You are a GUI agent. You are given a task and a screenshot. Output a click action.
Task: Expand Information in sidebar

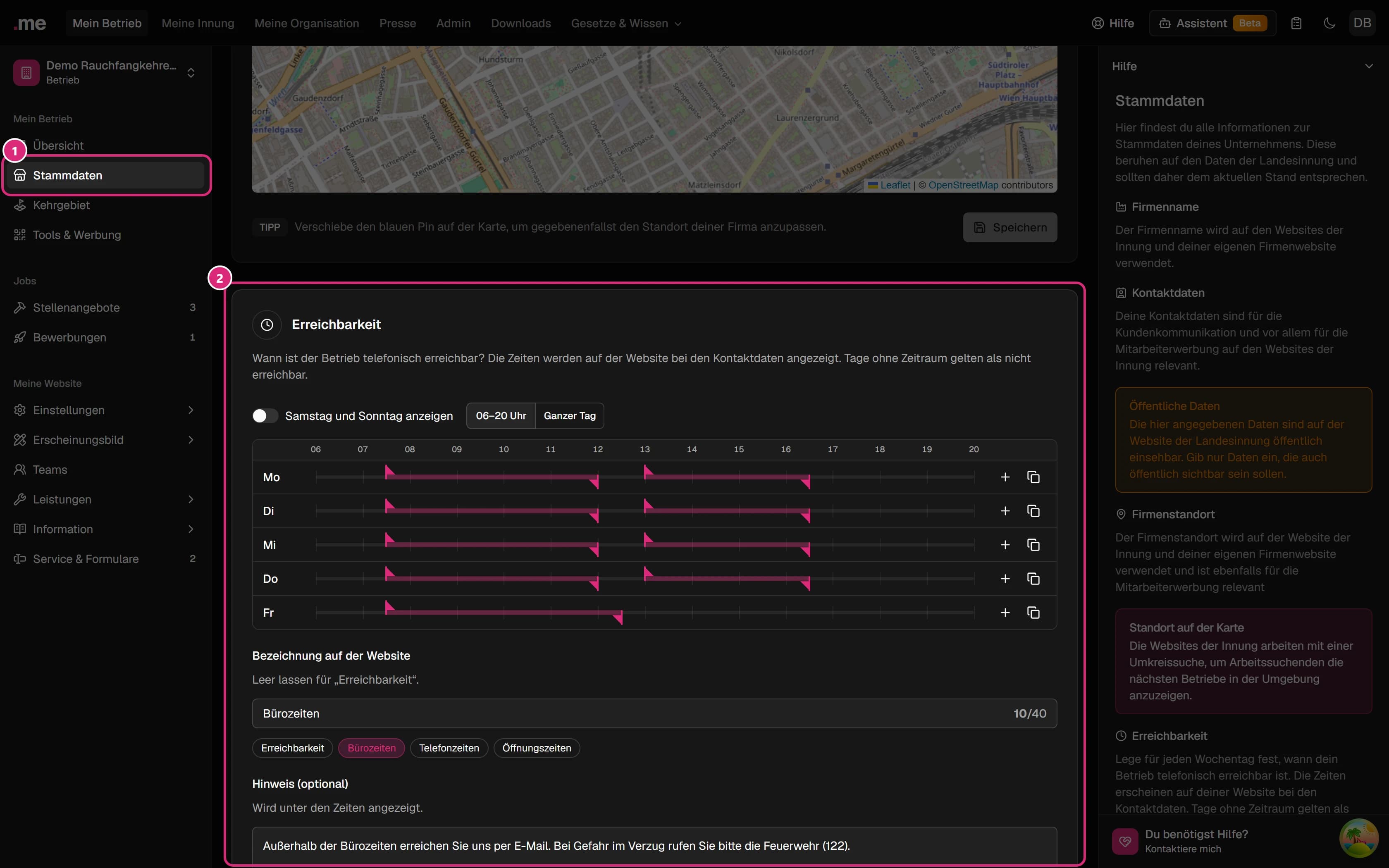point(105,529)
